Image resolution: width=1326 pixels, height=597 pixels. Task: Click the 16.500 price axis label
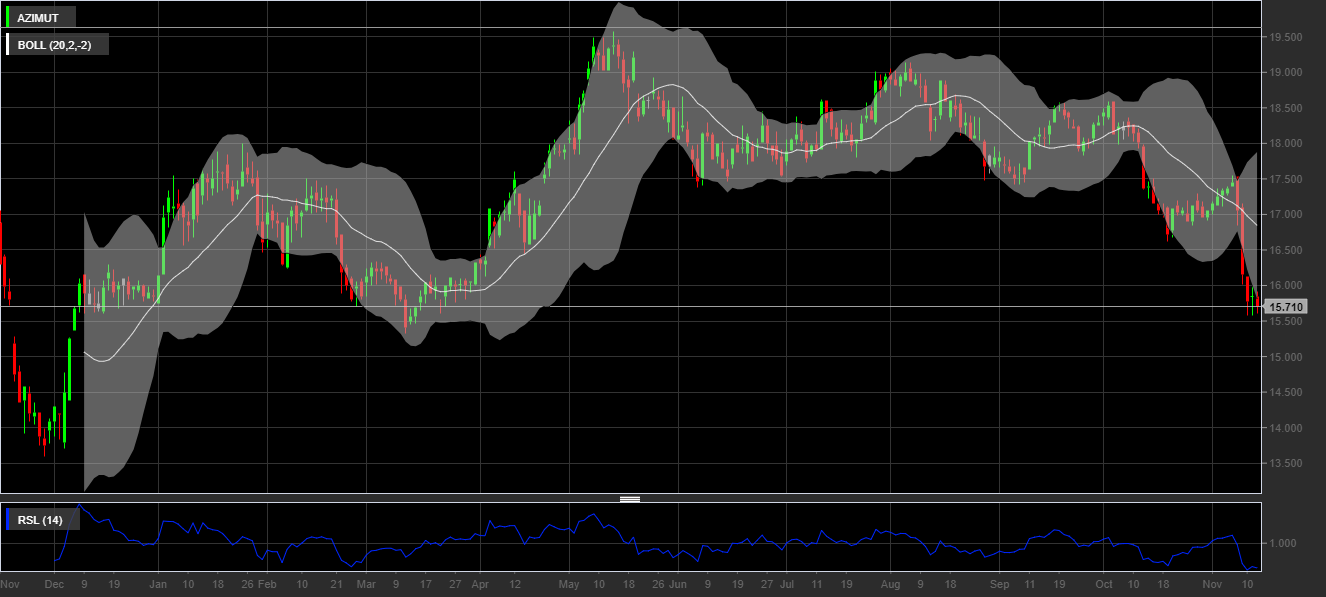click(1285, 250)
